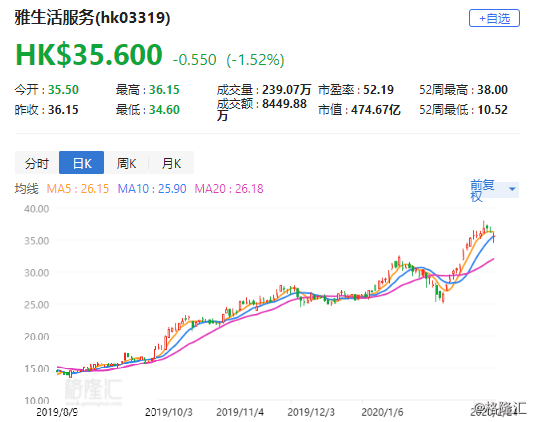Click the MA5 : 26.15 indicator label
Viewport: 534px width, 422px height.
tap(78, 188)
